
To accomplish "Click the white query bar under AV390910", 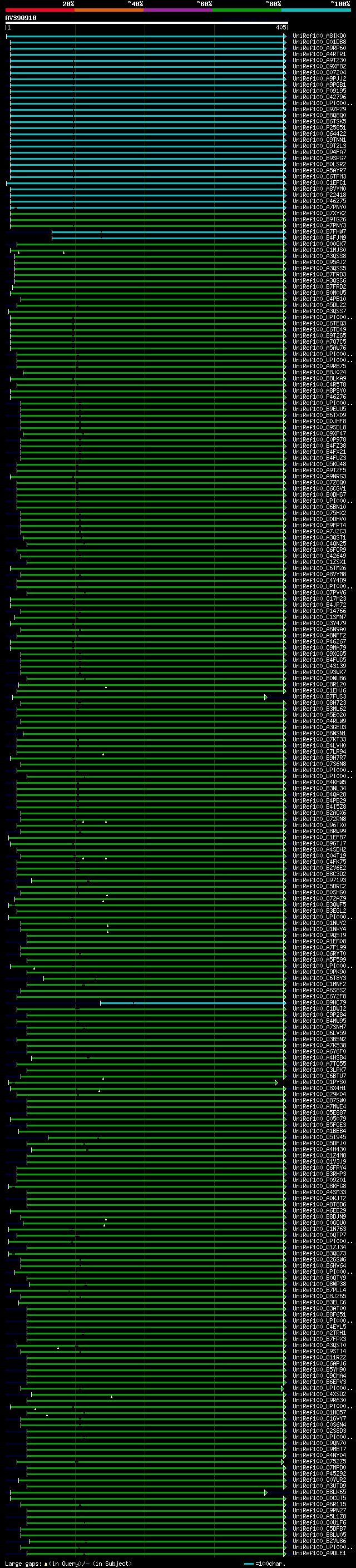I will pos(147,23).
